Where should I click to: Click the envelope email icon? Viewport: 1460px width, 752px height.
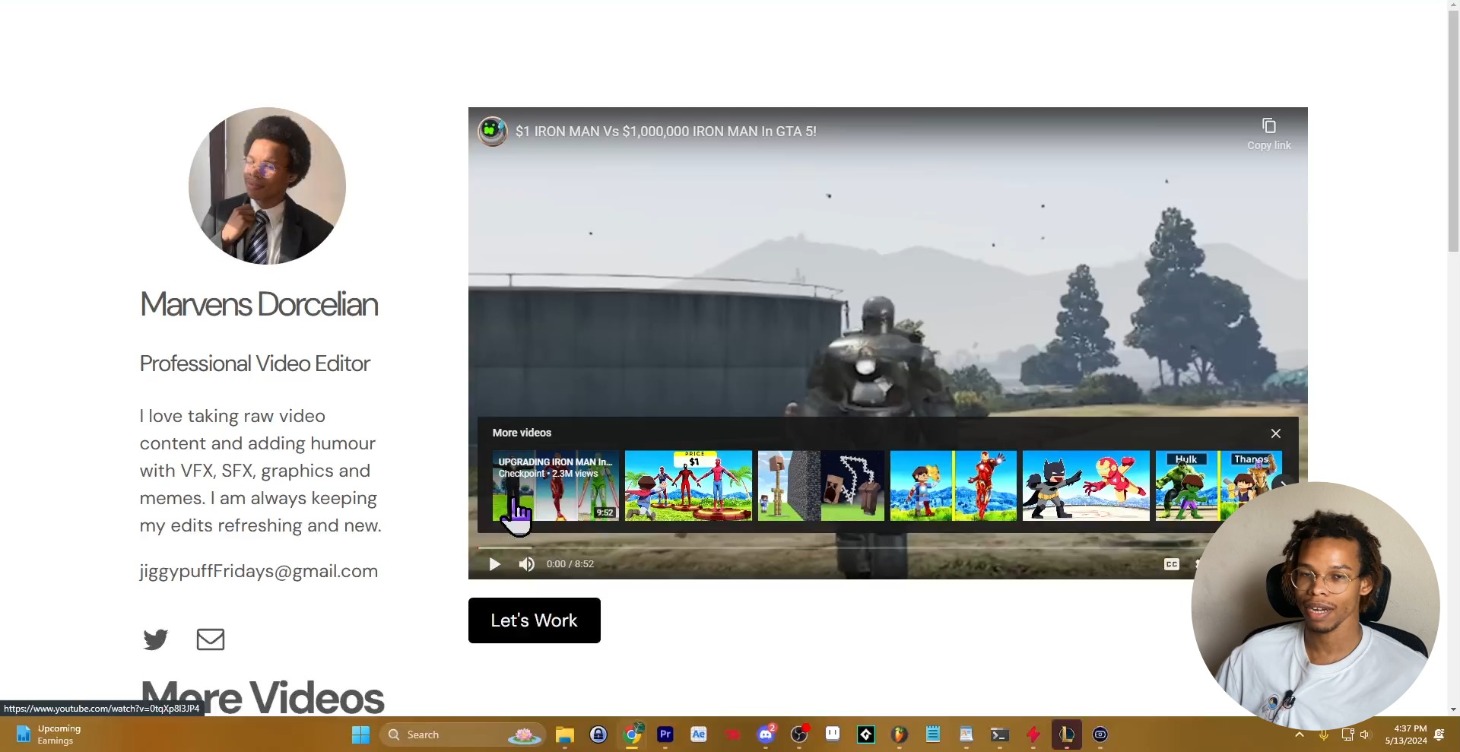tap(210, 639)
